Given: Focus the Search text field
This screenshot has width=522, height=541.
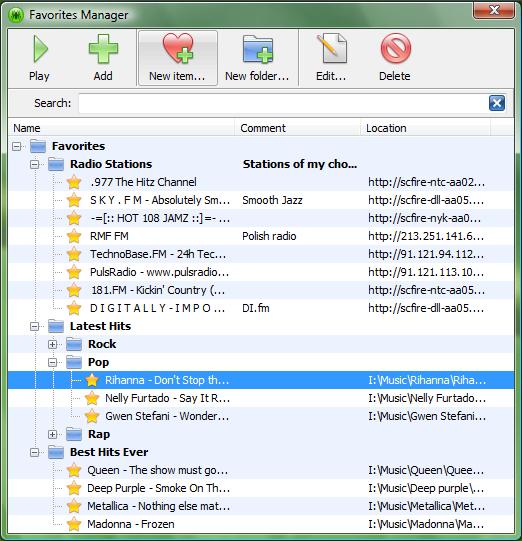Looking at the screenshot, I should click(283, 103).
